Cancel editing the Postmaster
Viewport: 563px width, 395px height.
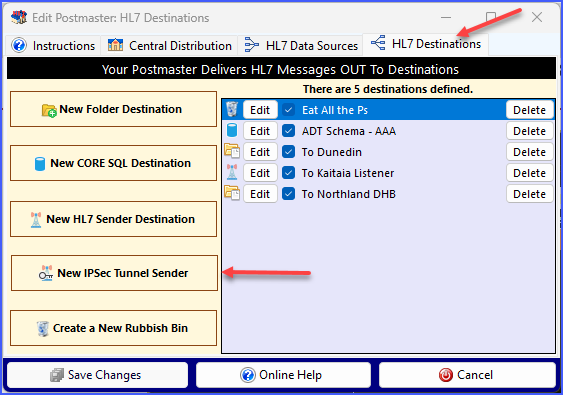point(467,375)
